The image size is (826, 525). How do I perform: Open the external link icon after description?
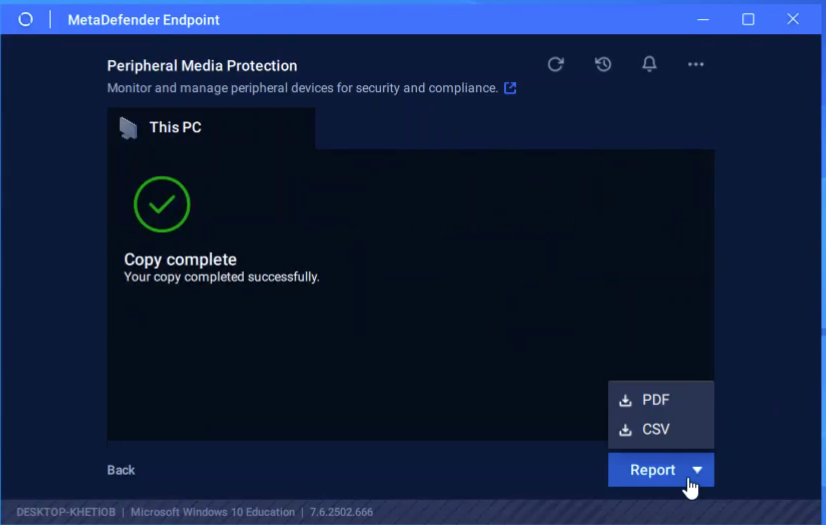coord(509,88)
